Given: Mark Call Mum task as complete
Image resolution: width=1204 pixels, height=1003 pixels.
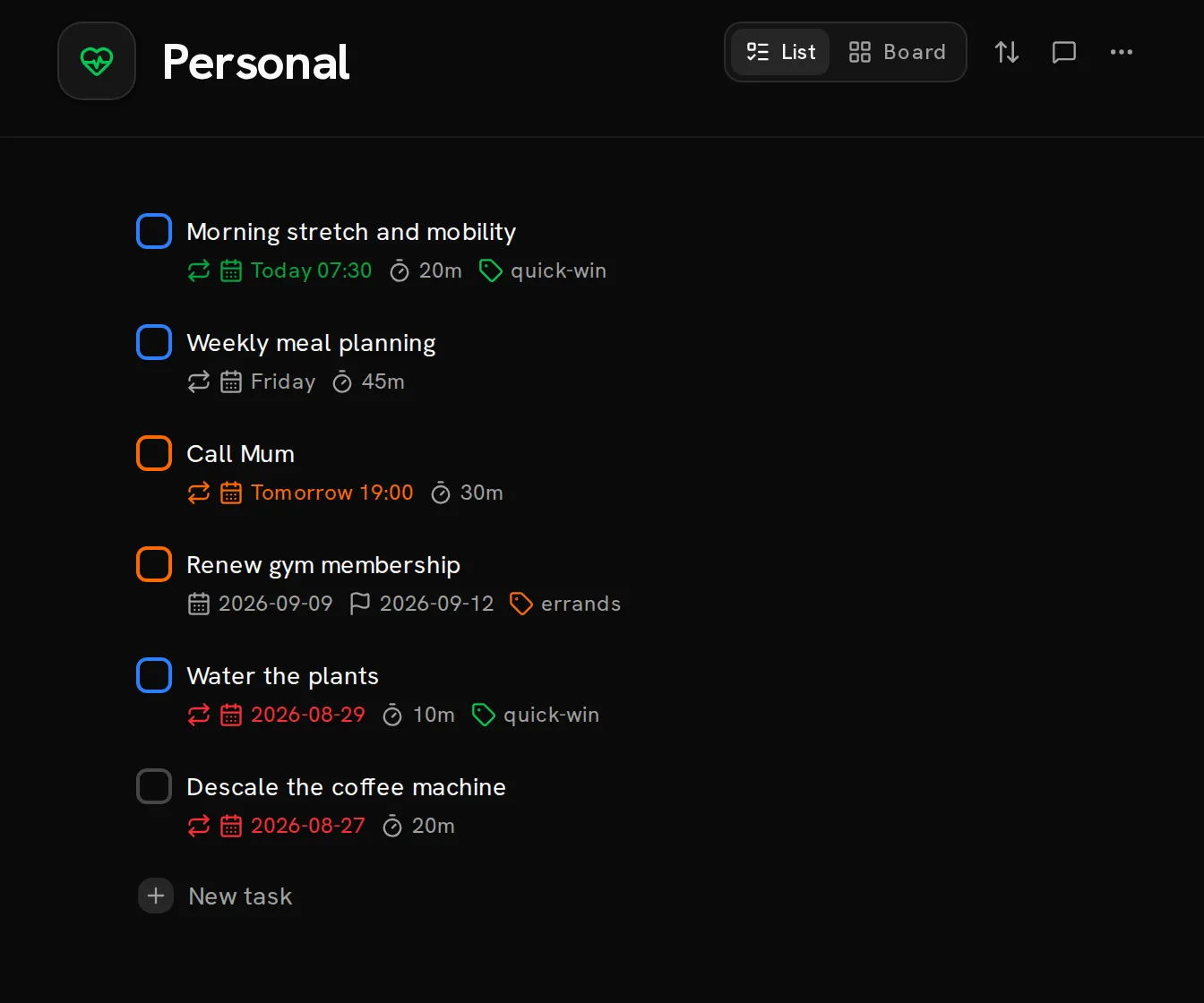Looking at the screenshot, I should click(154, 453).
